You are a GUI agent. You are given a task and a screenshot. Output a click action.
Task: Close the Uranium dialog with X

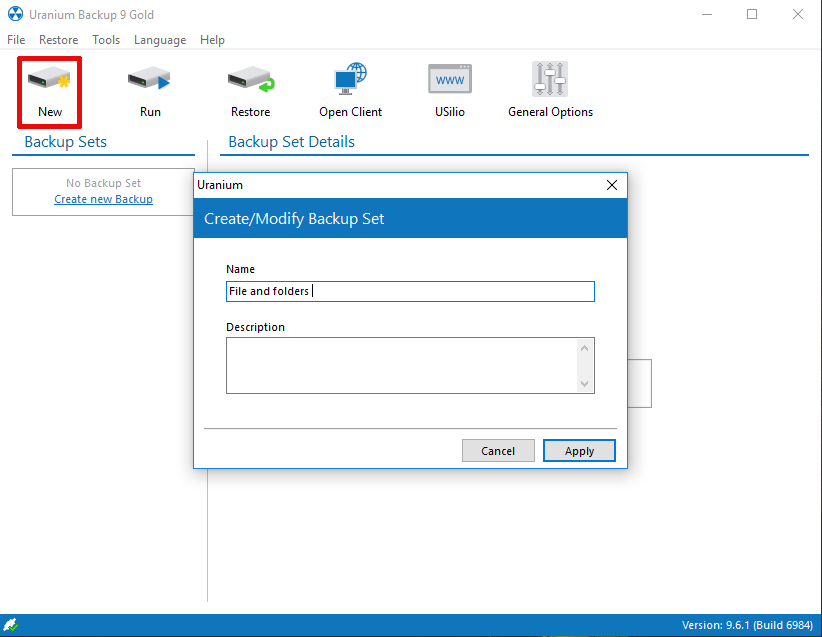pos(612,185)
